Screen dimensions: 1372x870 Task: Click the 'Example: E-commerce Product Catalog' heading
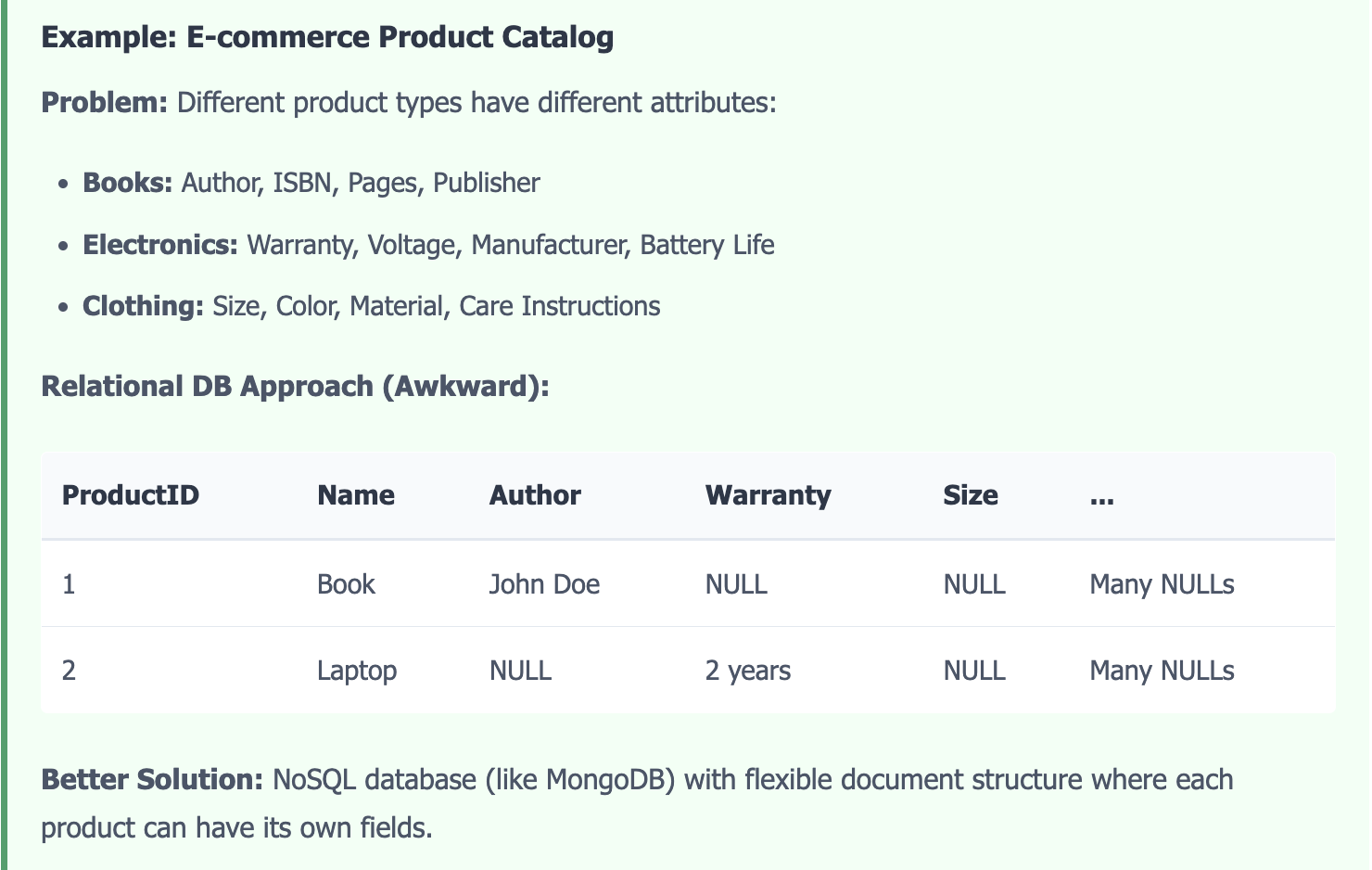tap(327, 37)
